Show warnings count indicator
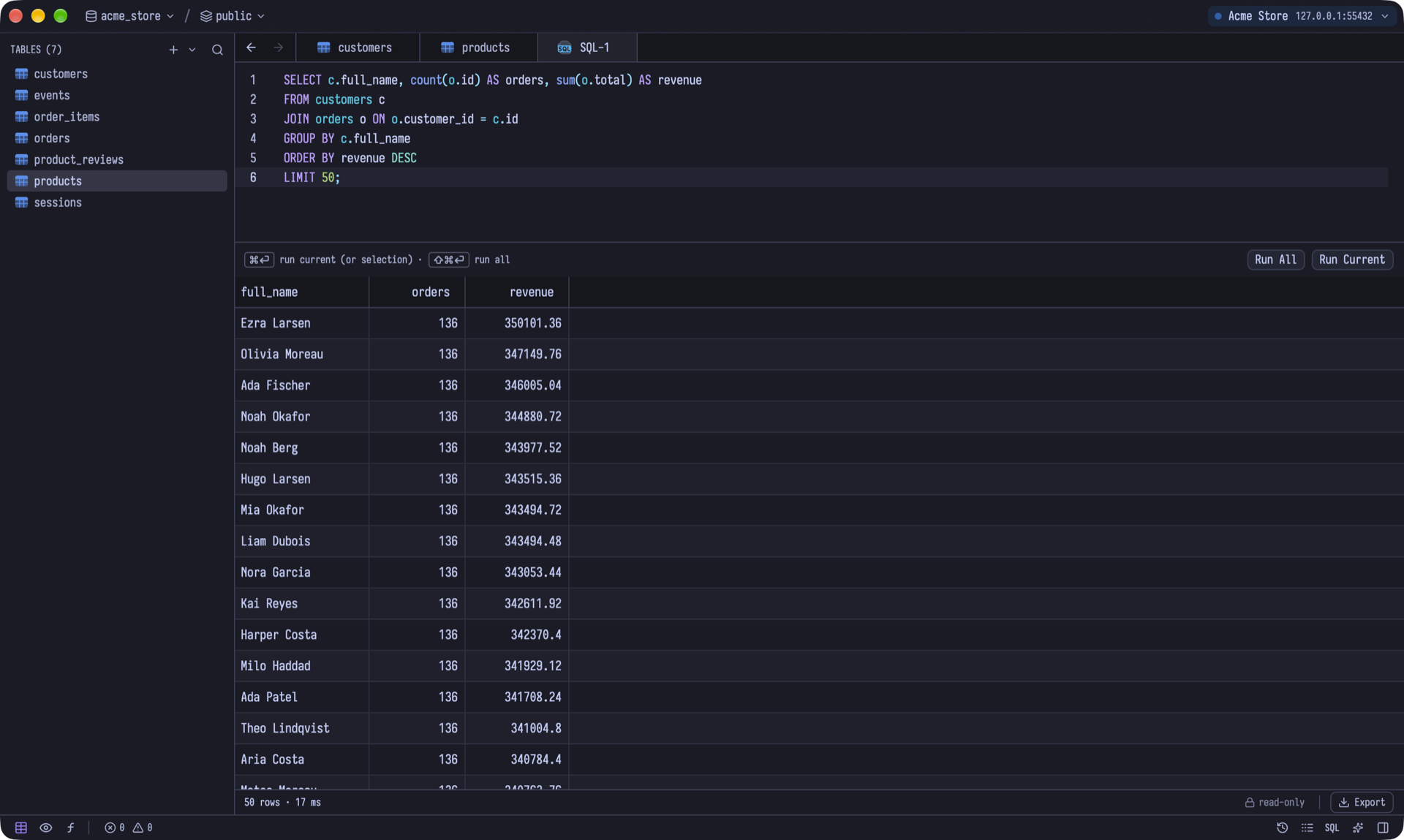Viewport: 1404px width, 840px height. coord(143,828)
